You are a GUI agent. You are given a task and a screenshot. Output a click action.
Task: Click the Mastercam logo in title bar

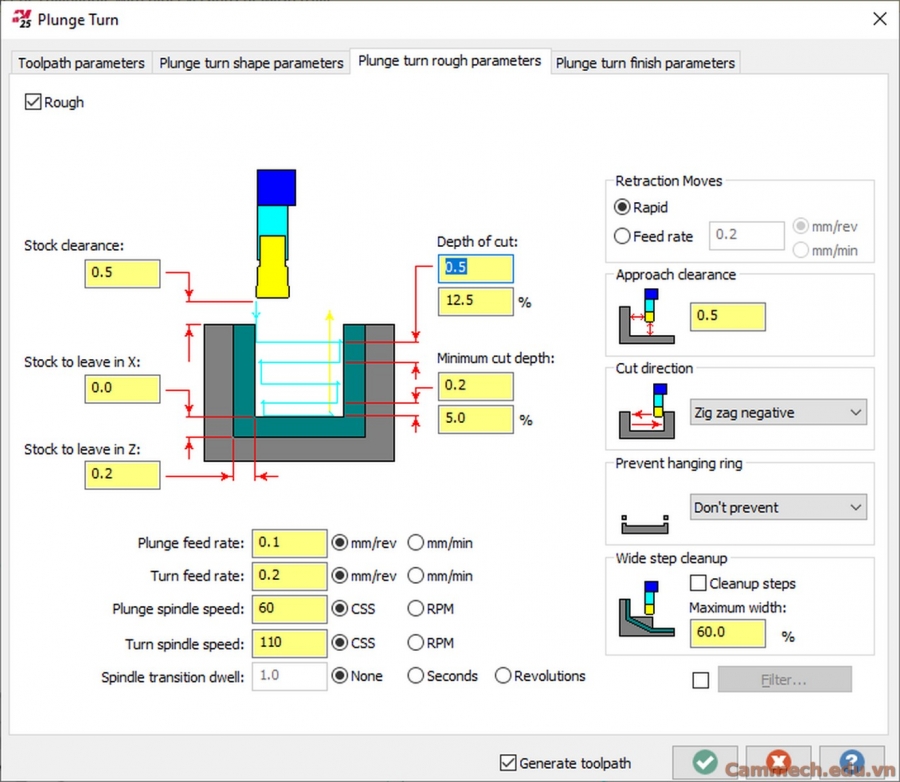(x=22, y=19)
